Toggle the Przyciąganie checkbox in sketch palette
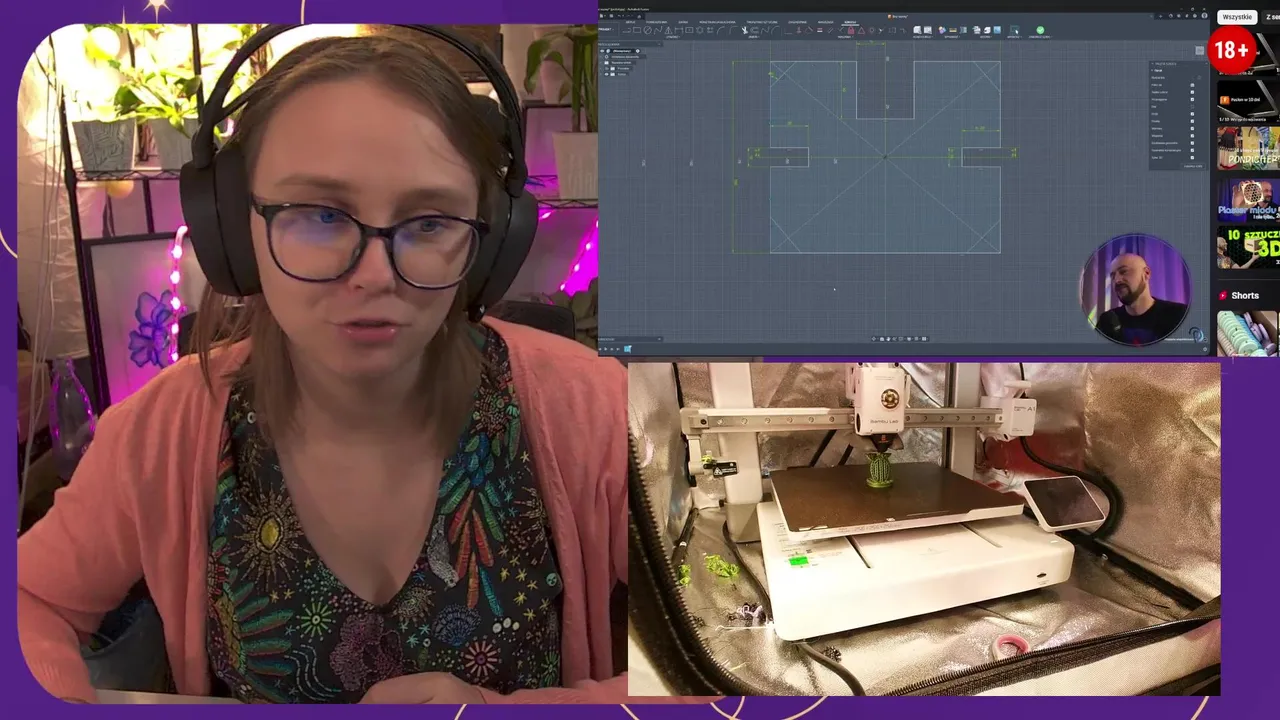1280x720 pixels. click(x=1192, y=99)
